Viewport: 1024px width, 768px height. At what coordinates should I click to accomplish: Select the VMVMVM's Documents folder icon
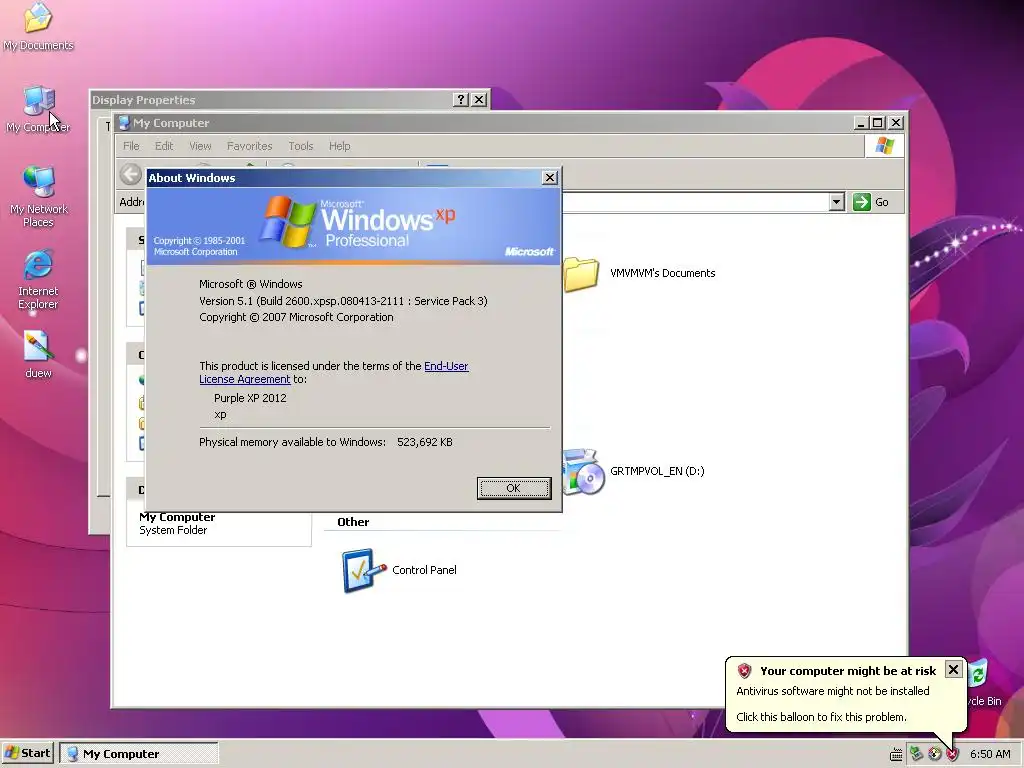(x=581, y=273)
